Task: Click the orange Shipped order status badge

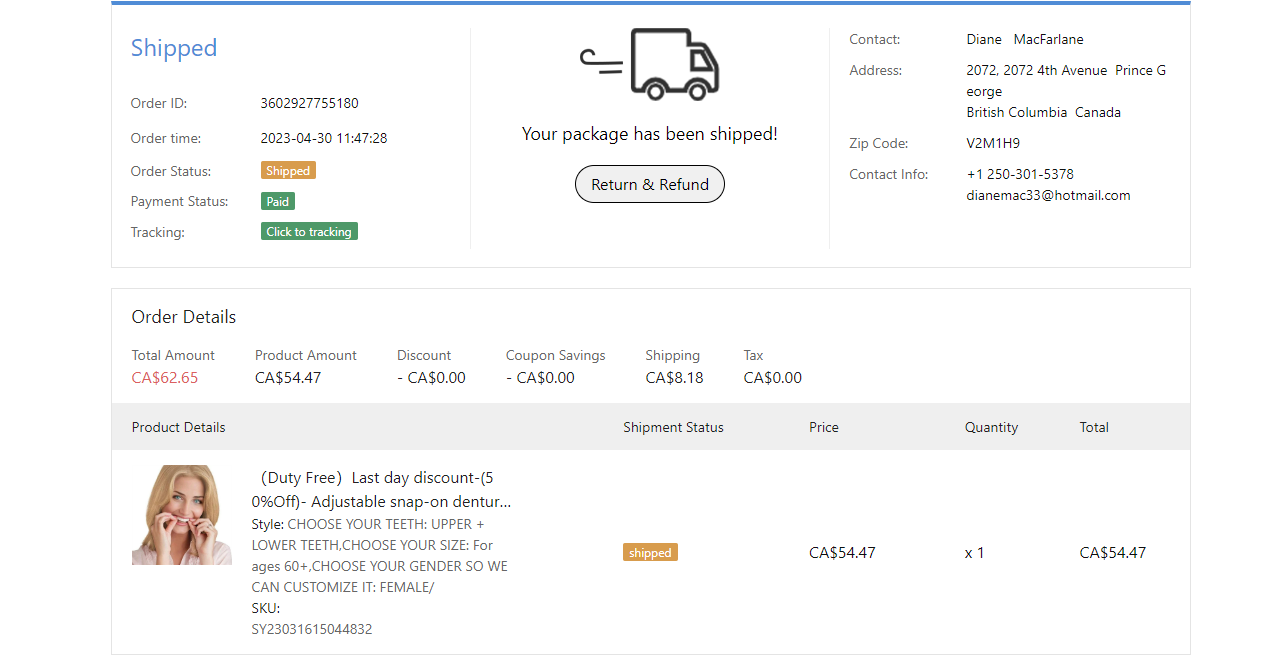Action: [x=288, y=171]
